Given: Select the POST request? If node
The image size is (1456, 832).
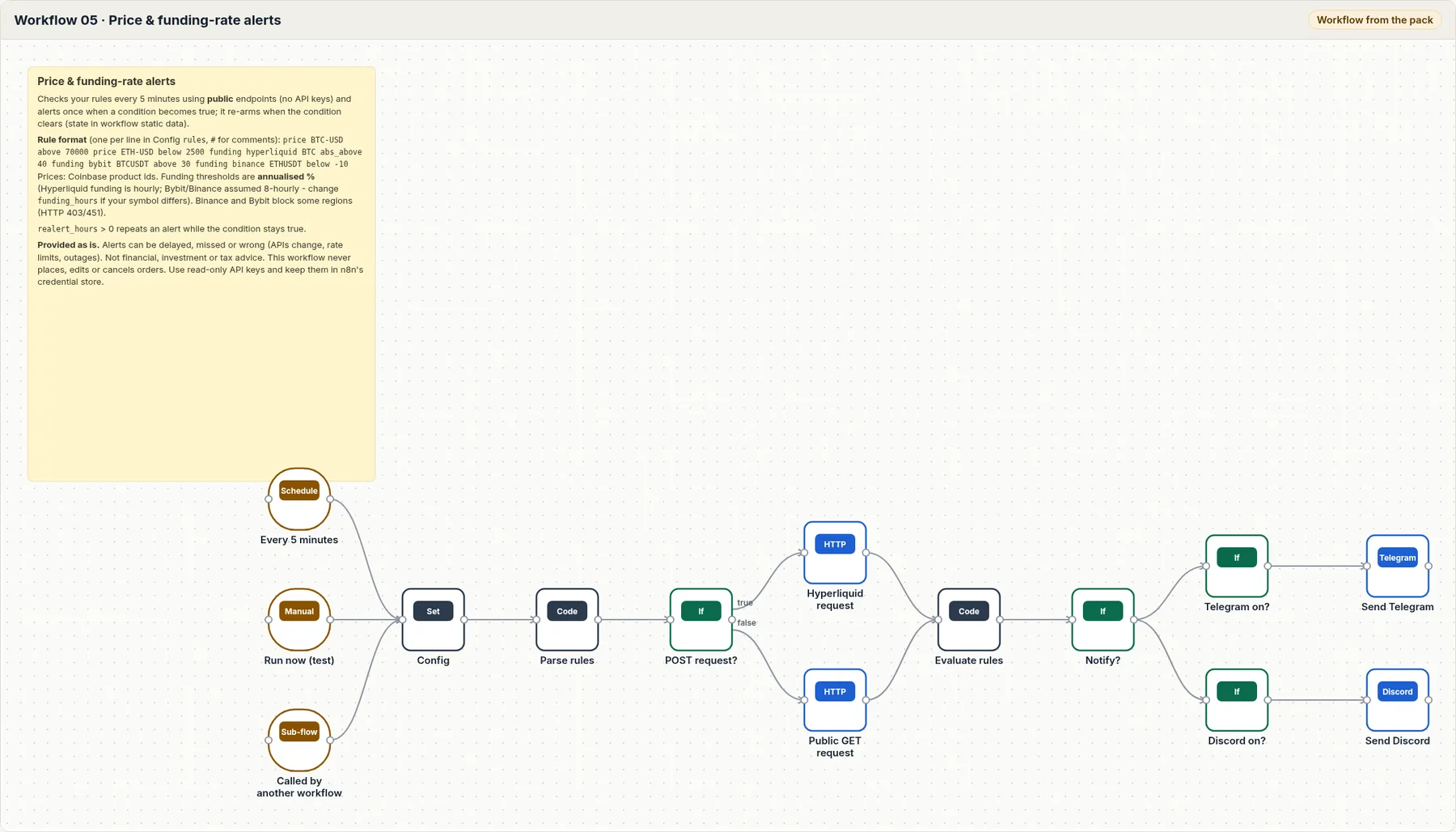Looking at the screenshot, I should (701, 620).
